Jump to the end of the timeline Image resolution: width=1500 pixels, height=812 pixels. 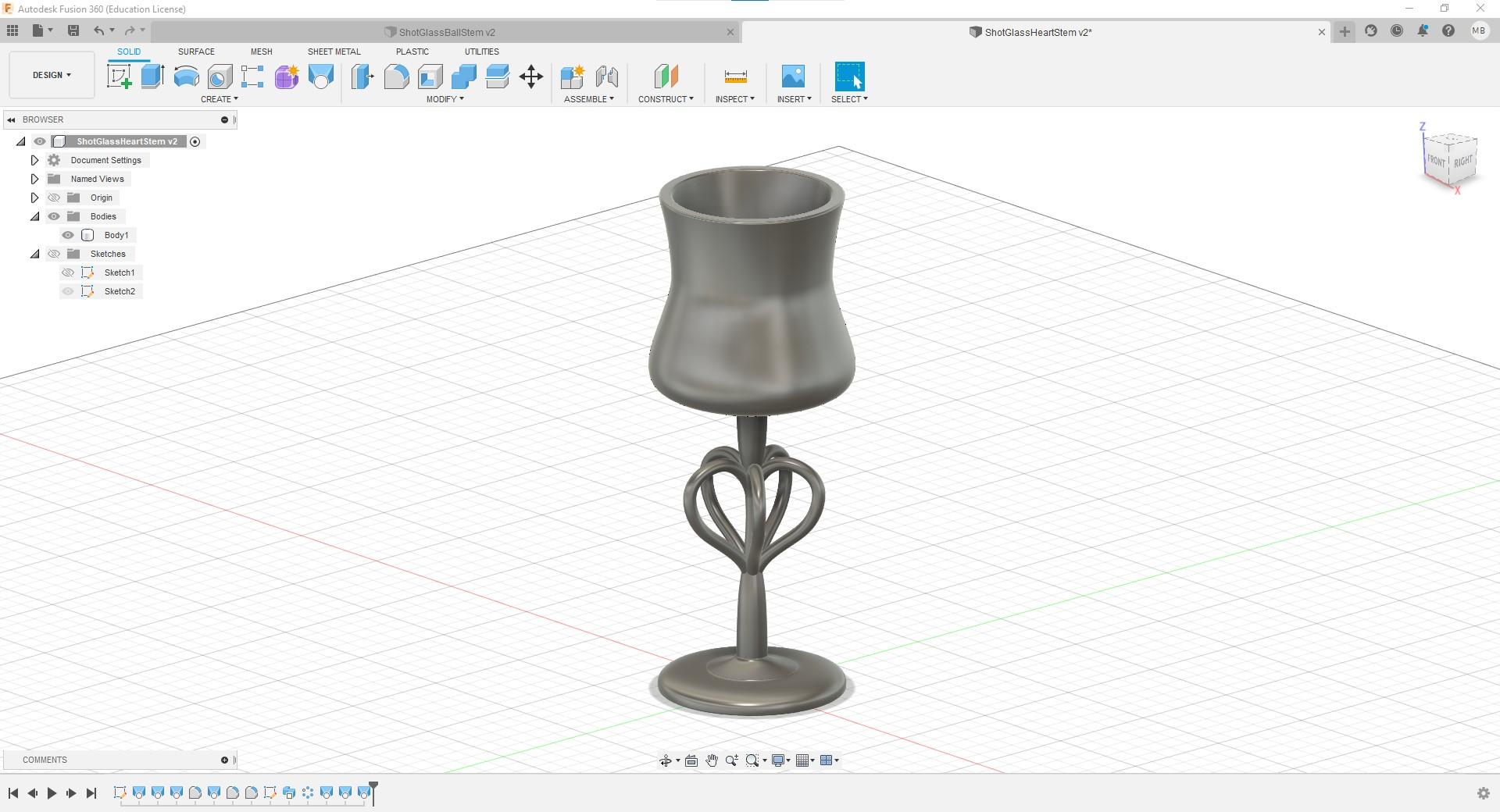(x=91, y=793)
